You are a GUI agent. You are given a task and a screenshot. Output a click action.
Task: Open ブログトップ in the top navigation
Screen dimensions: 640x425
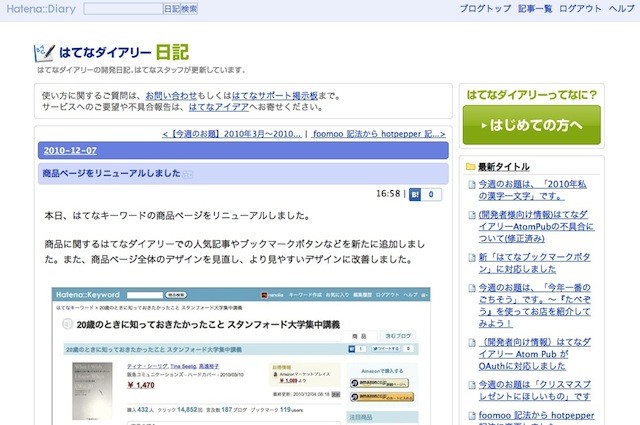point(485,9)
